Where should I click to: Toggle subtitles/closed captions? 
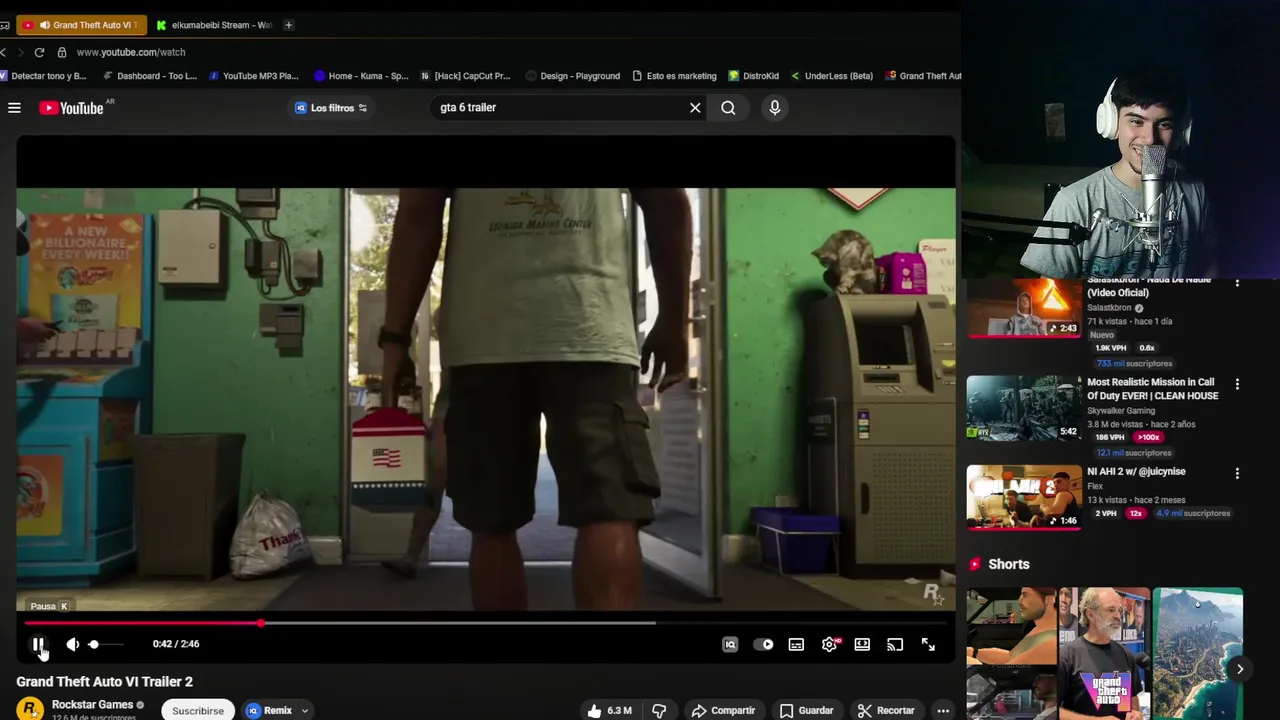pos(796,645)
